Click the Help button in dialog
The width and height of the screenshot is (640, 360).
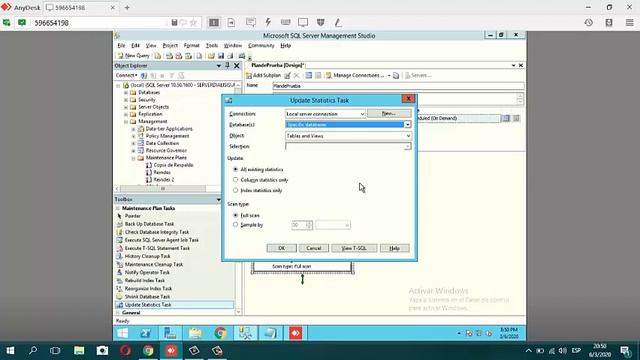click(x=394, y=248)
